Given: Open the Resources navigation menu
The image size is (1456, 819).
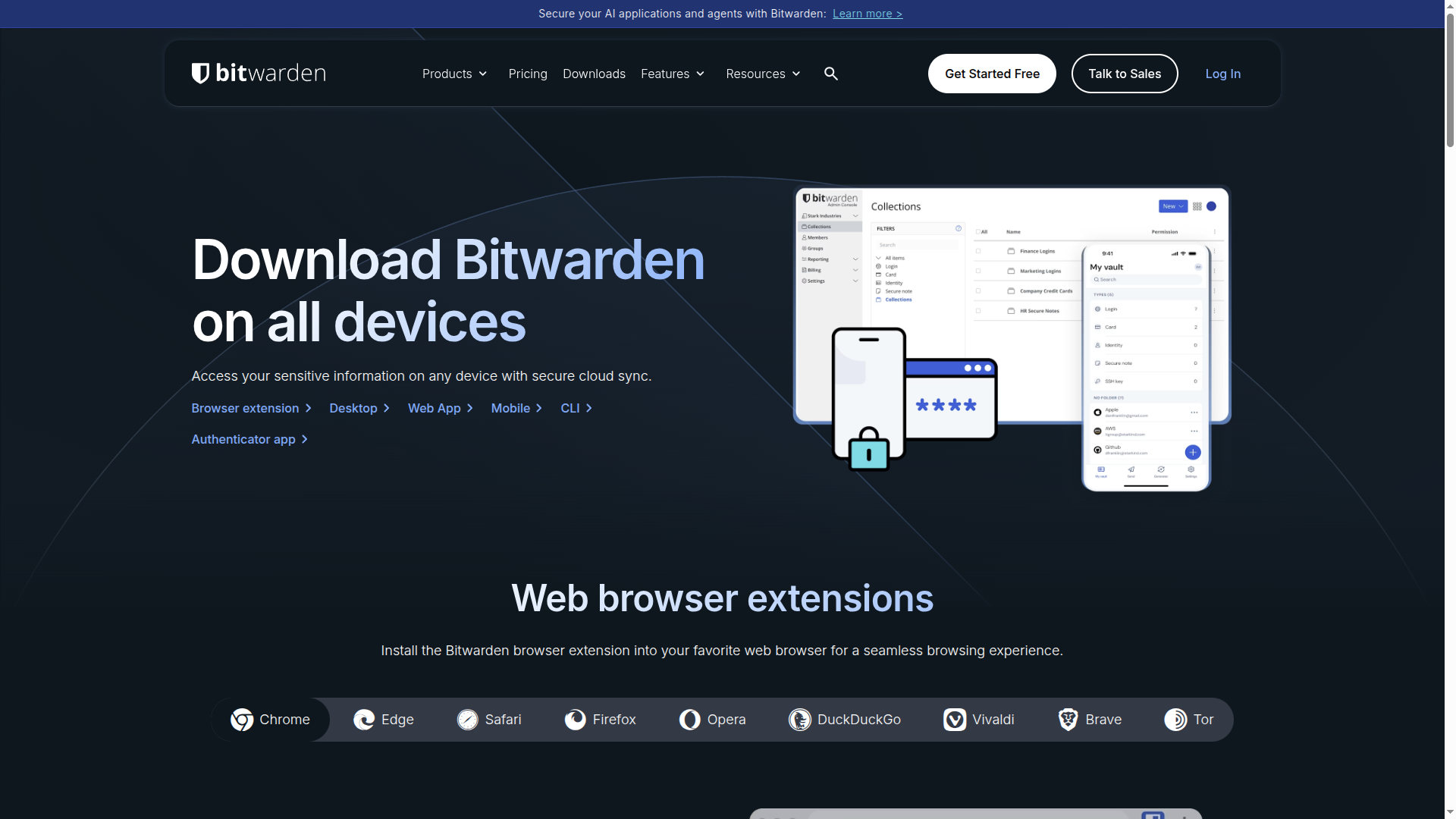Looking at the screenshot, I should pyautogui.click(x=764, y=74).
